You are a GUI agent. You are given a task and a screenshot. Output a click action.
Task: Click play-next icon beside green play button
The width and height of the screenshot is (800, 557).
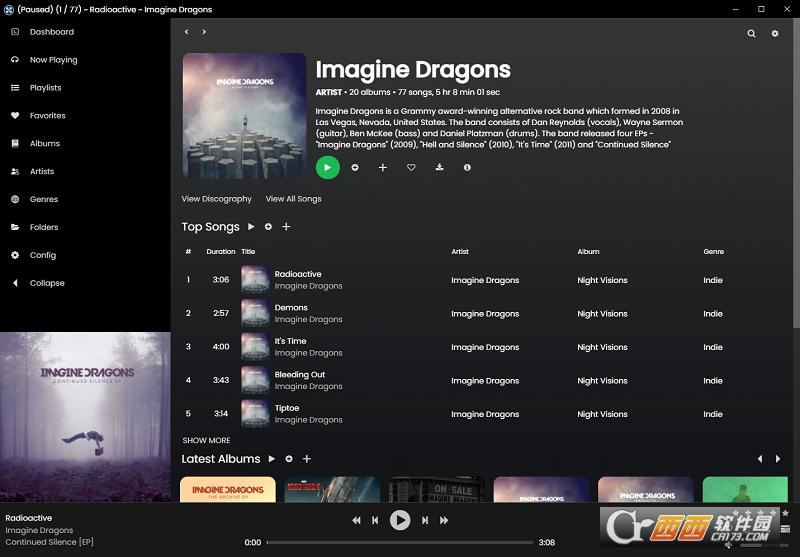tap(355, 167)
